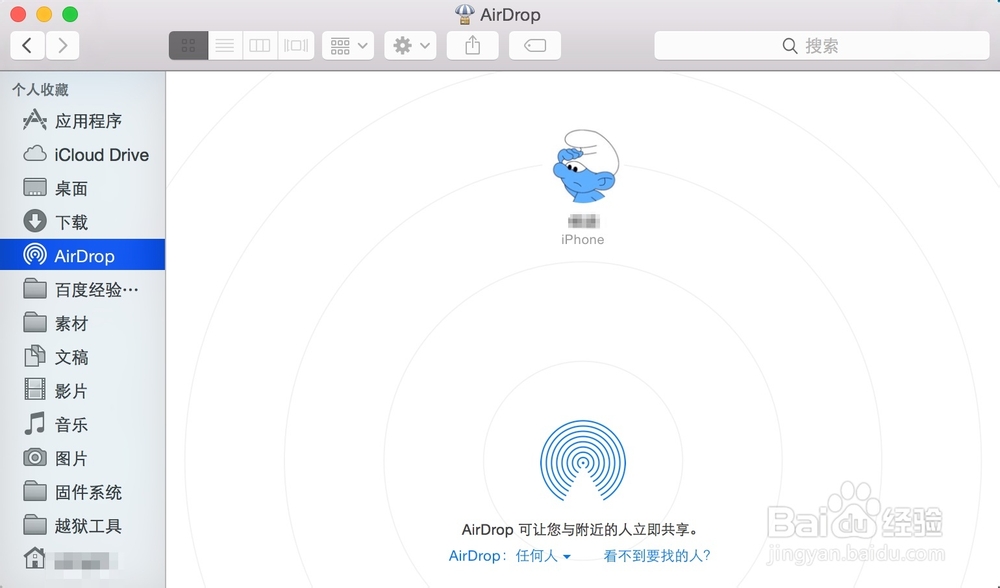This screenshot has height=588, width=1000.
Task: Open the 素材 folder in sidebar
Action: tap(82, 323)
